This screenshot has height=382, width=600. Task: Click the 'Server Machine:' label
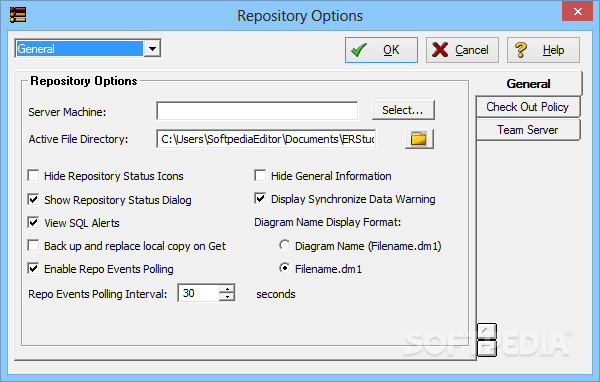coord(67,112)
